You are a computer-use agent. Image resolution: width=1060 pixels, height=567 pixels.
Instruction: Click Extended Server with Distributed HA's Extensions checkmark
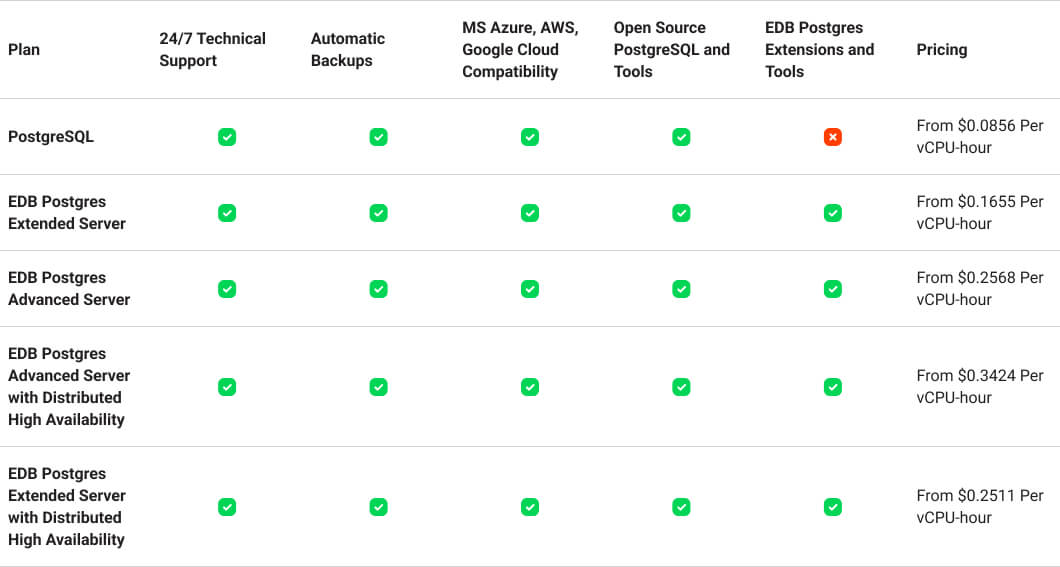click(x=832, y=507)
